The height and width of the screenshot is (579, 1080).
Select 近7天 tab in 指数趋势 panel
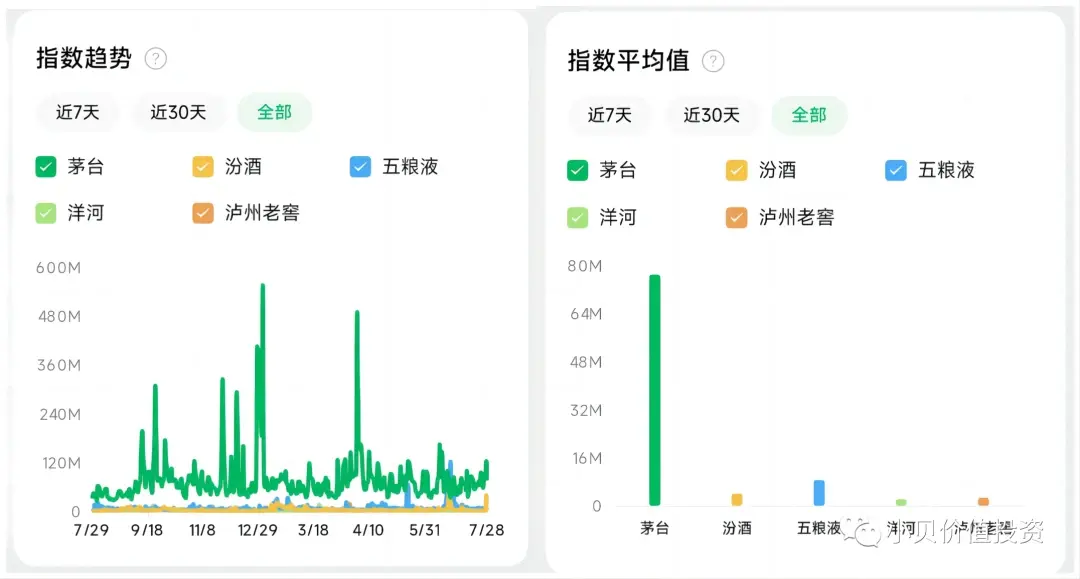77,112
